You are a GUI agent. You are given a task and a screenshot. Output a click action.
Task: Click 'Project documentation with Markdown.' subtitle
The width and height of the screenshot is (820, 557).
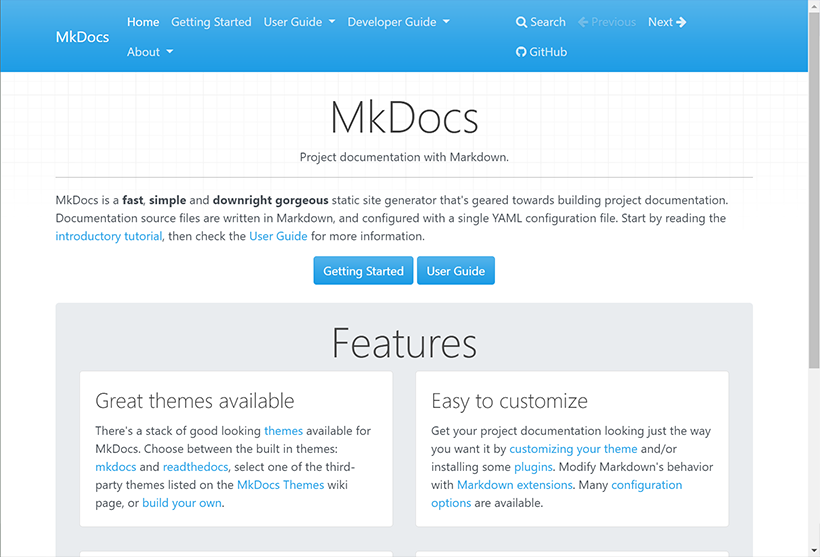(404, 157)
